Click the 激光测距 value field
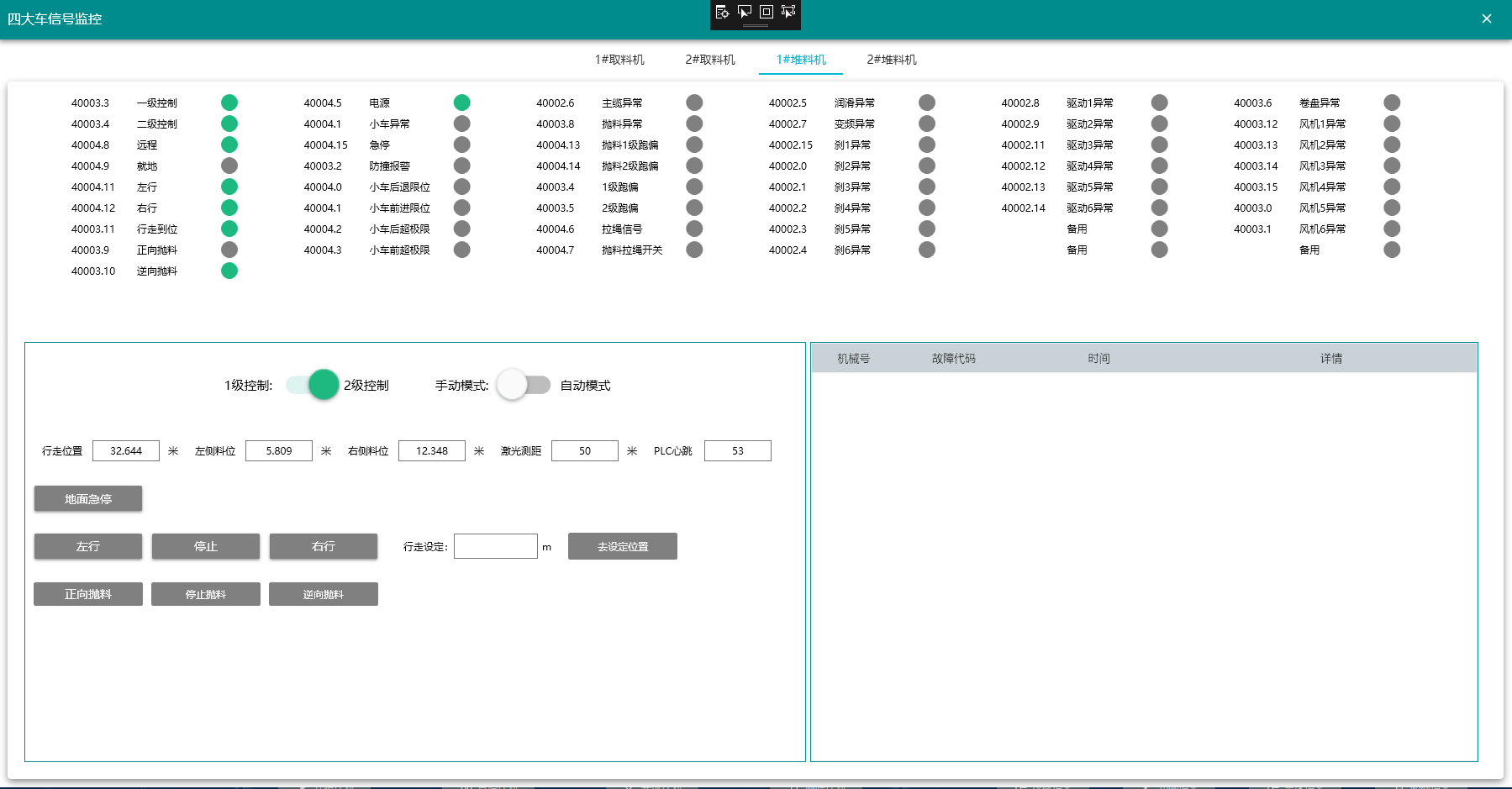 pos(585,450)
